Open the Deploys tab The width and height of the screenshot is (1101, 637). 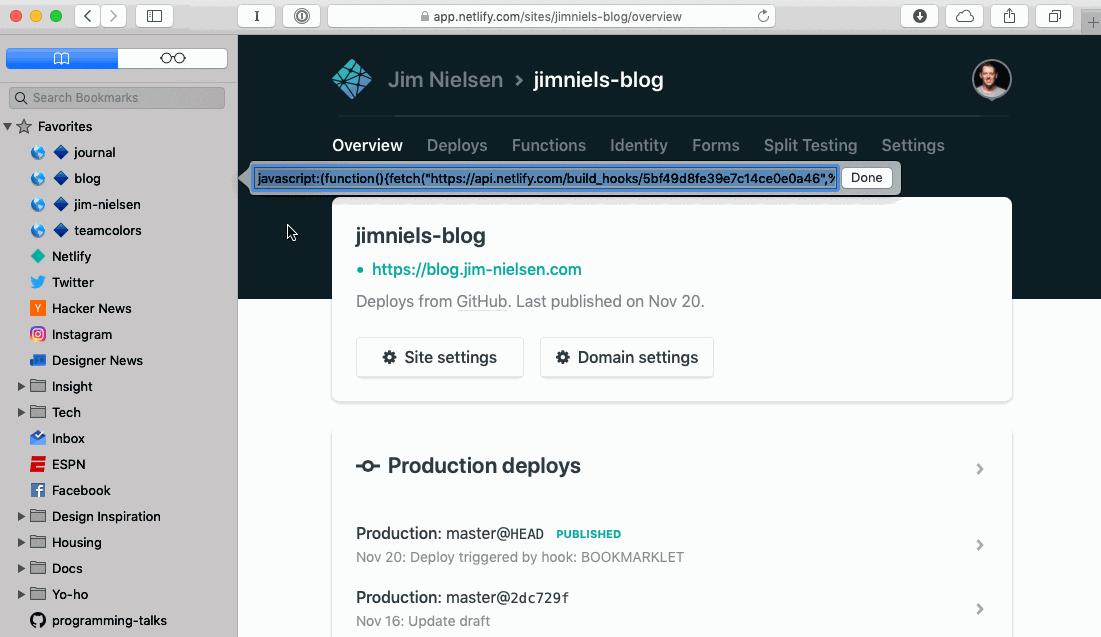tap(457, 145)
